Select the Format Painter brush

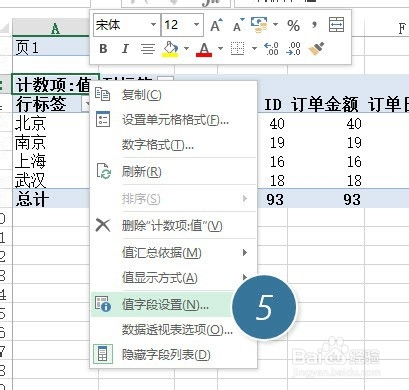tap(316, 49)
